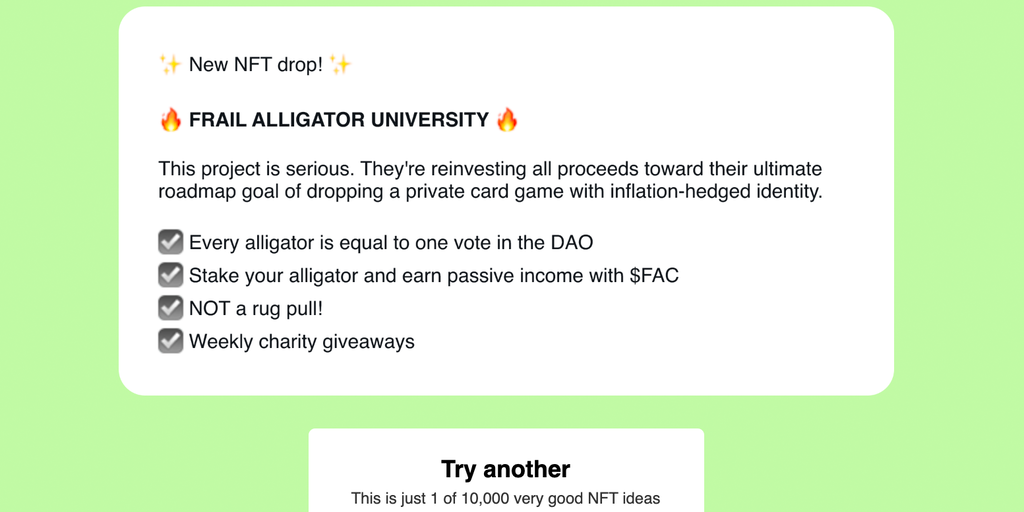Click the "NOT a rug pull!" text
This screenshot has height=512, width=1024.
256,308
